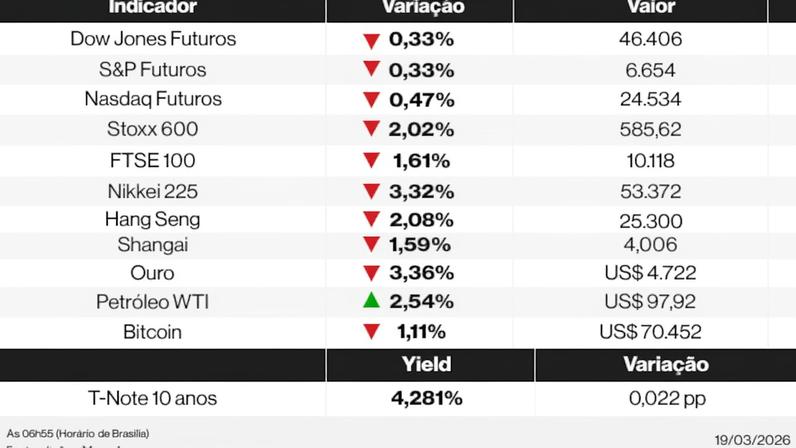Click the red down arrow for Nikkei 225
This screenshot has width=796, height=448.
coord(372,191)
